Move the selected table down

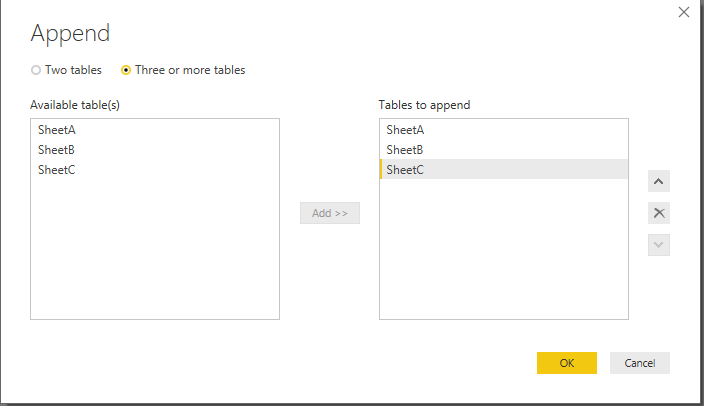click(x=659, y=244)
